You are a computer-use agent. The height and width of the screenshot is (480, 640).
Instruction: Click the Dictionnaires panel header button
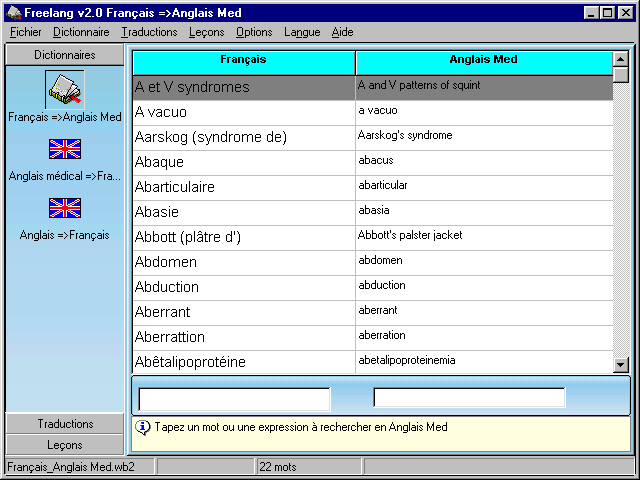tap(64, 55)
